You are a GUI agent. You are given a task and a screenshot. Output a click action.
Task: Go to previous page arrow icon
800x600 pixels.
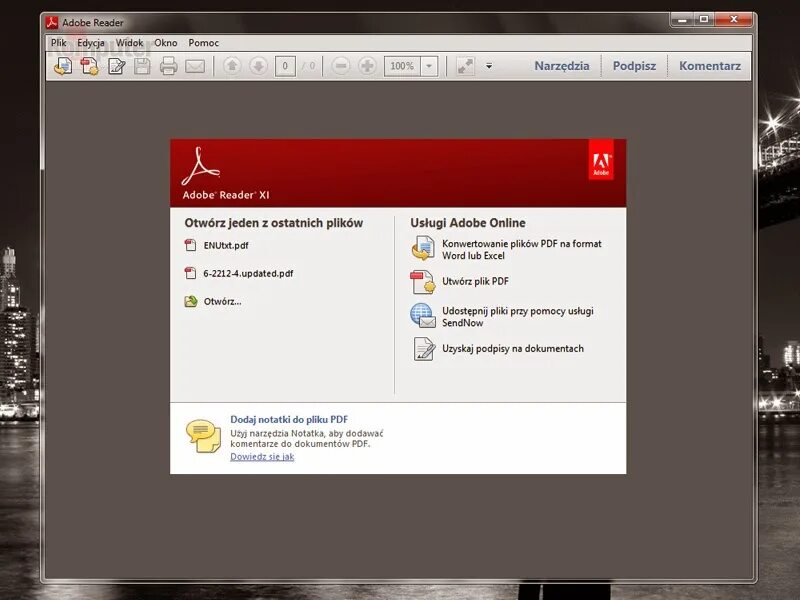tap(232, 66)
